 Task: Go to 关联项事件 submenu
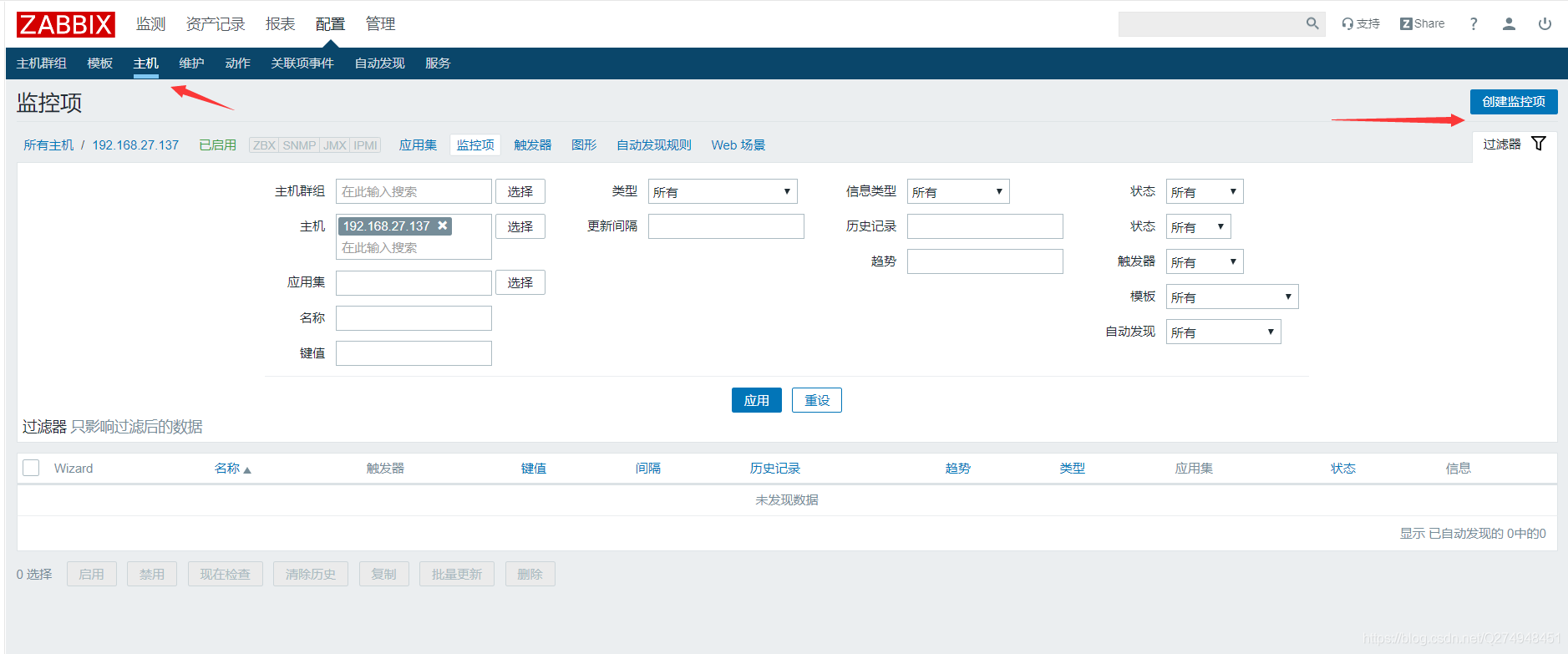click(302, 63)
